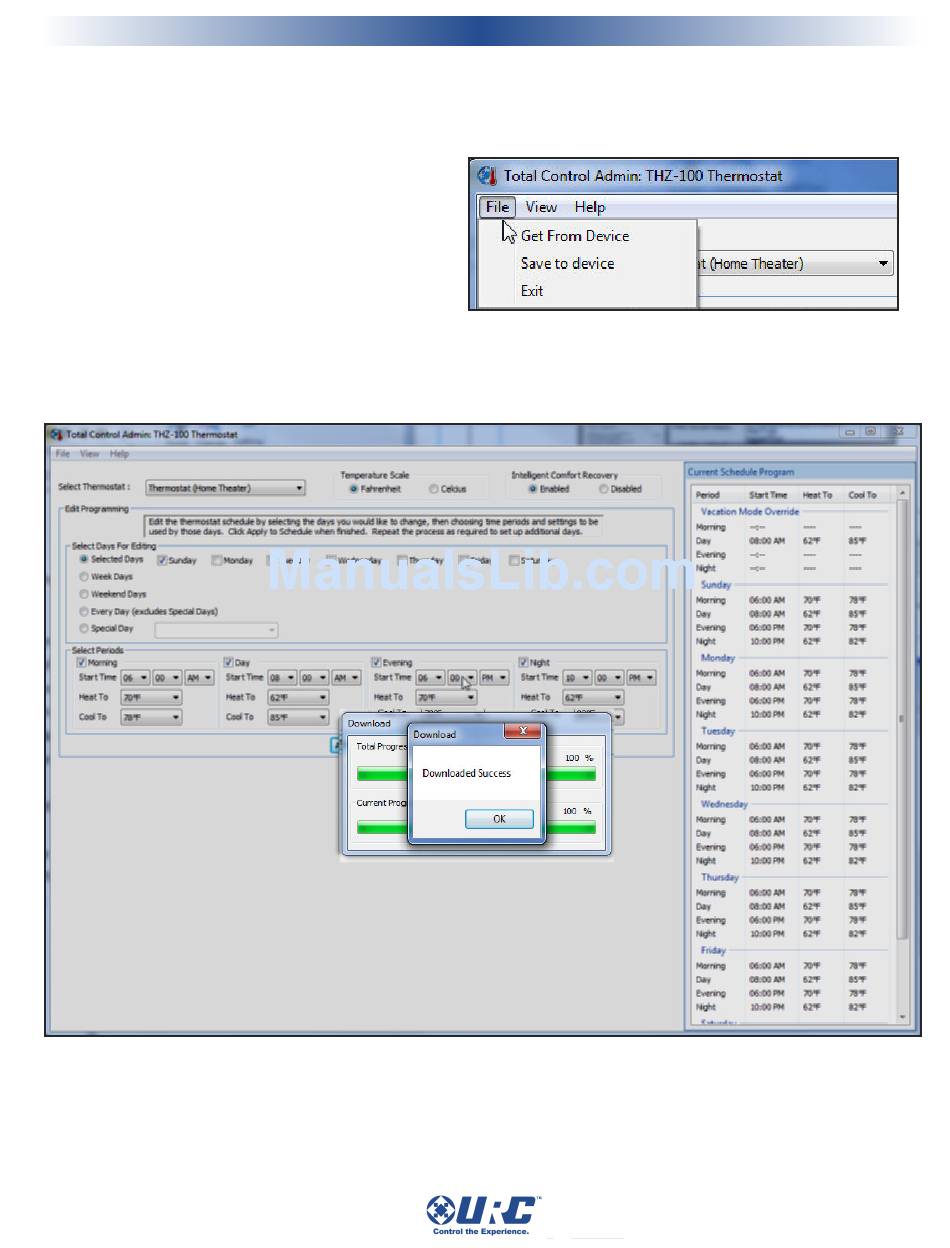Toggle the Saturday checkbox
Image resolution: width=950 pixels, height=1248 pixels.
(x=515, y=560)
